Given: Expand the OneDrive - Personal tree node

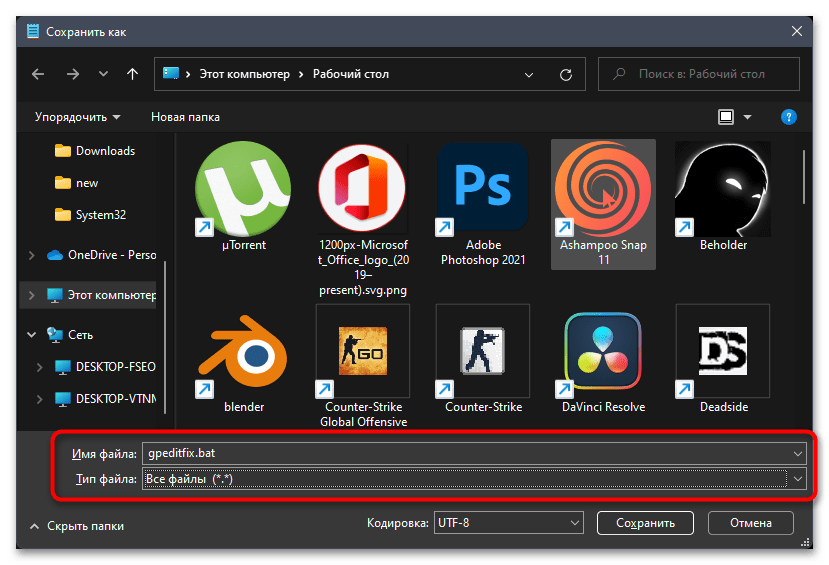Looking at the screenshot, I should [32, 255].
